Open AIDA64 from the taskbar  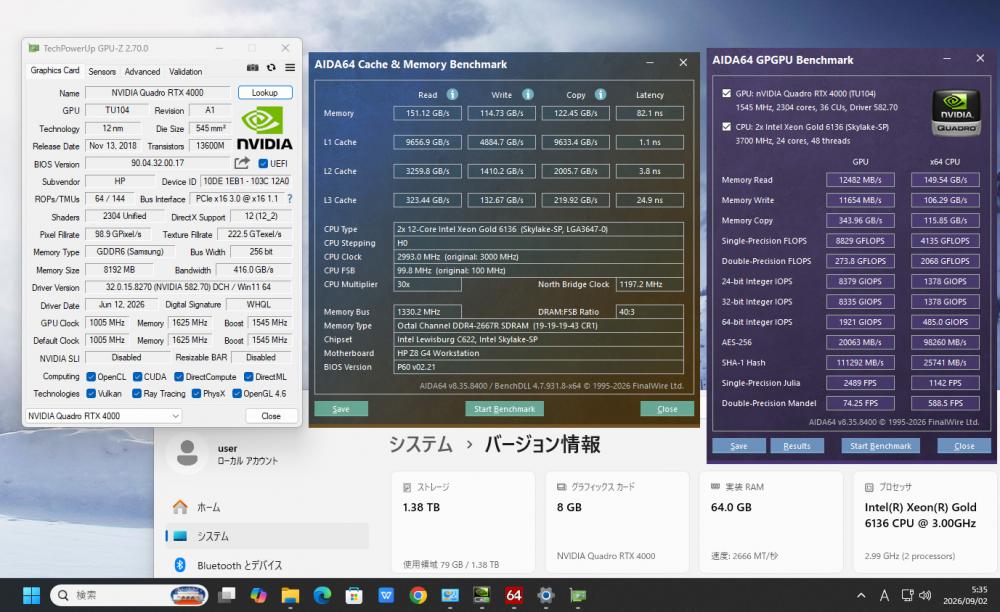coord(513,595)
